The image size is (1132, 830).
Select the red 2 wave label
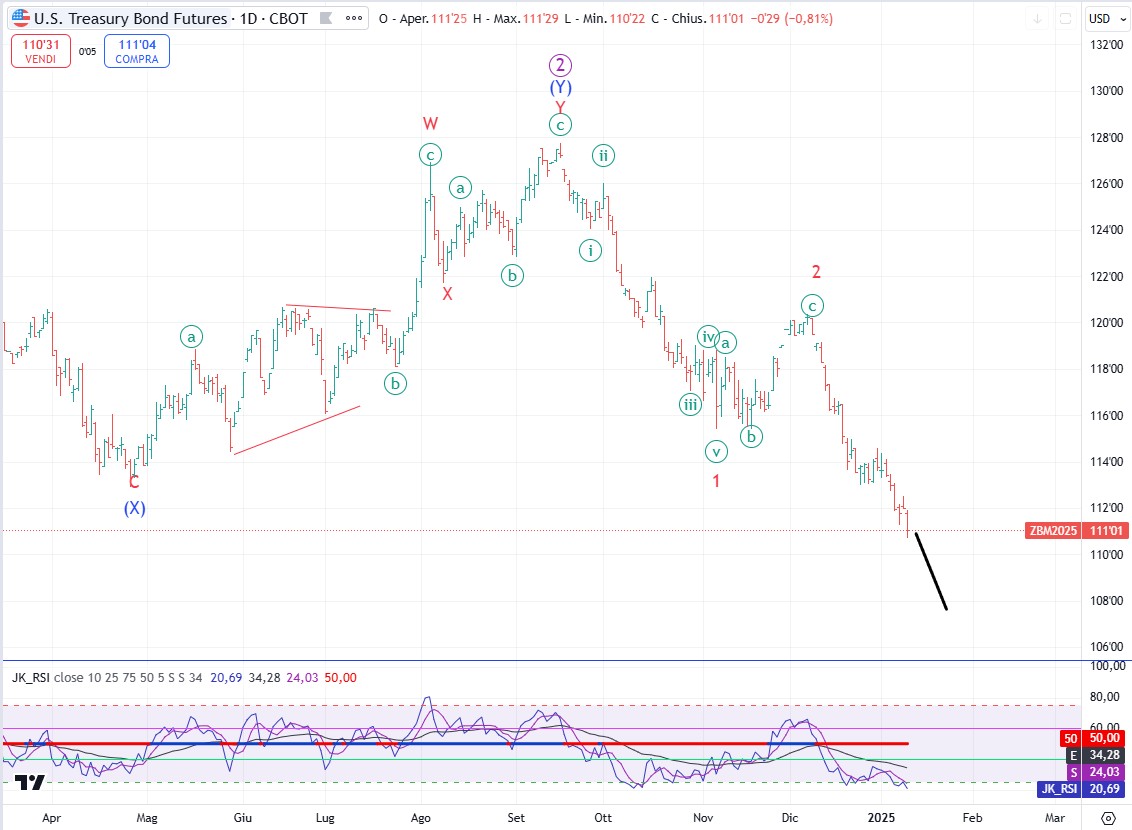click(817, 272)
